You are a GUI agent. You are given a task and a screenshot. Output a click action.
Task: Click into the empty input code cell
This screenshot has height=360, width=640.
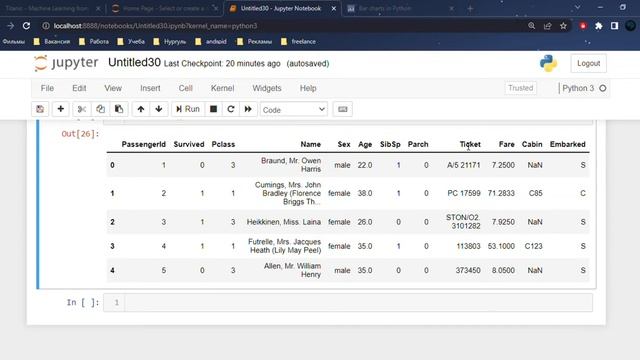point(358,302)
